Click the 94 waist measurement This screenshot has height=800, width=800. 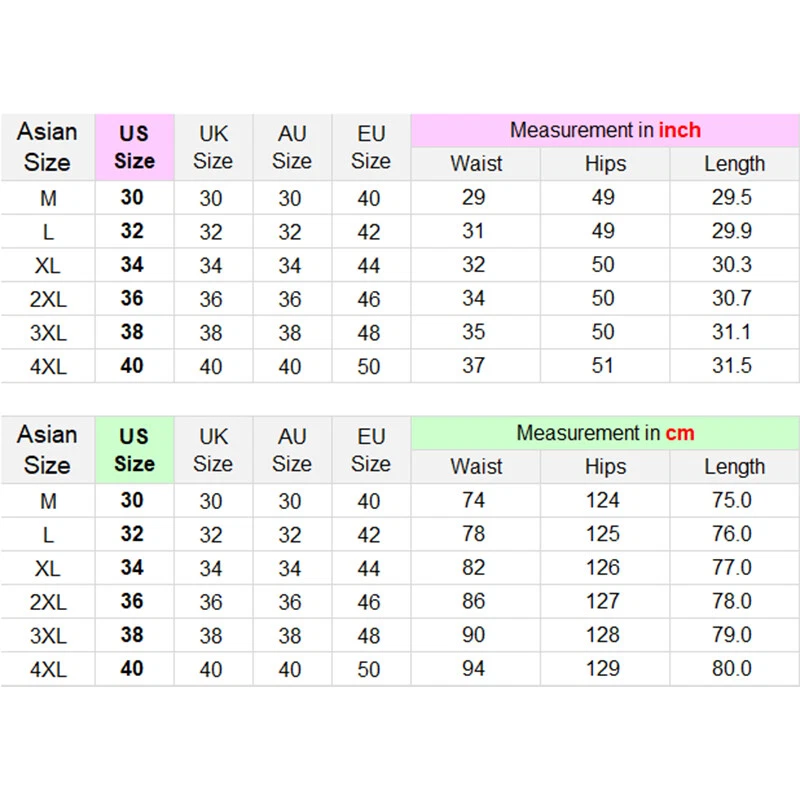tap(474, 668)
